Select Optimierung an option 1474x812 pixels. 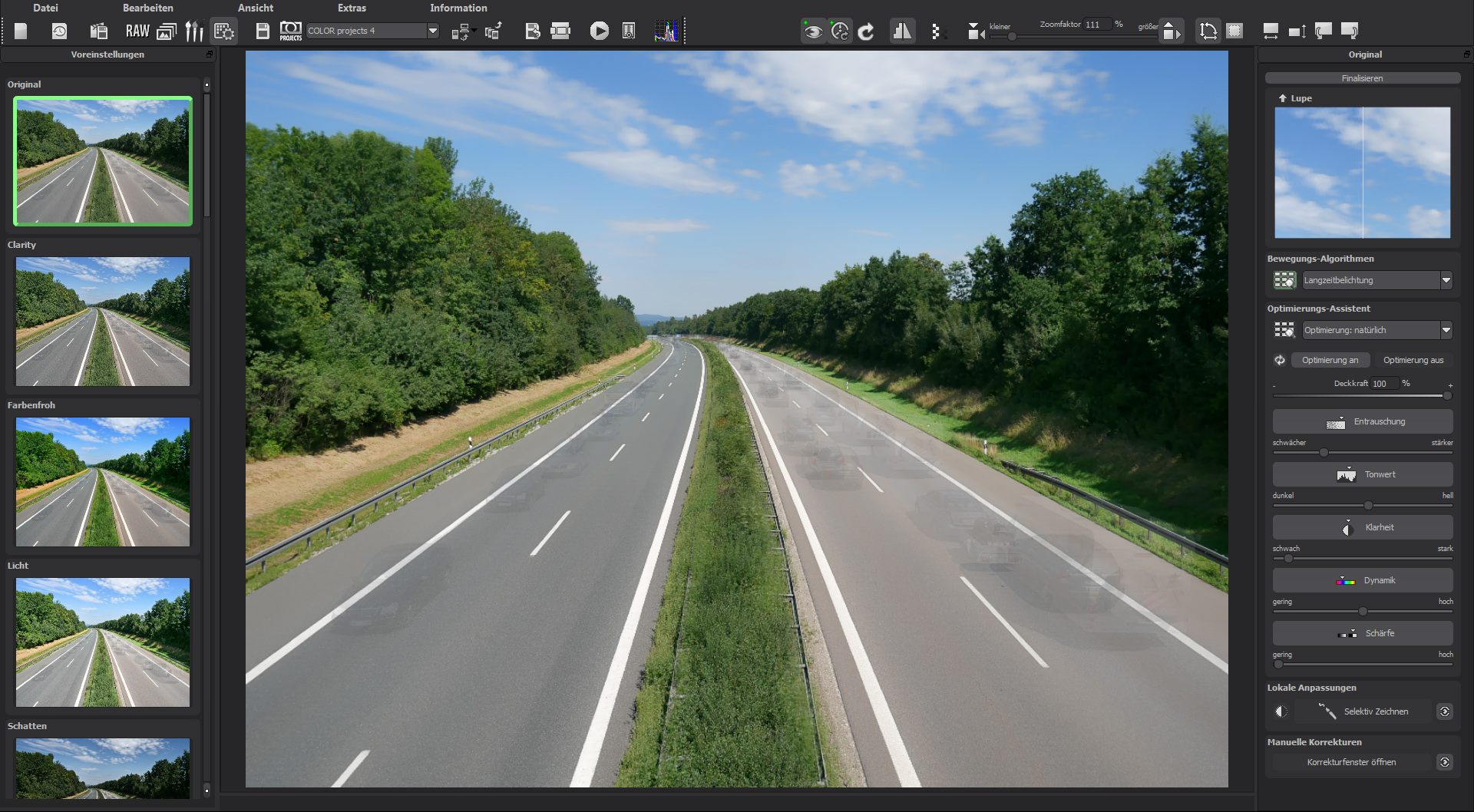[1330, 360]
